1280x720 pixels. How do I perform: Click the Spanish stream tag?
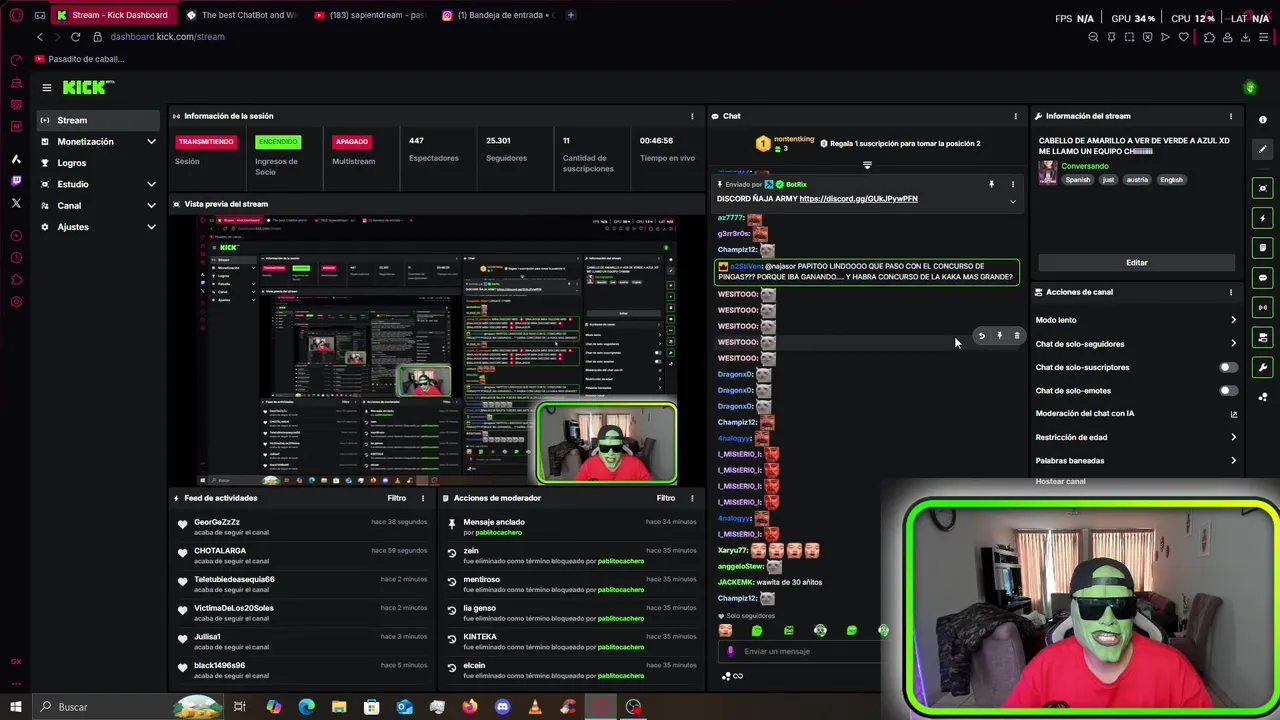(1077, 180)
